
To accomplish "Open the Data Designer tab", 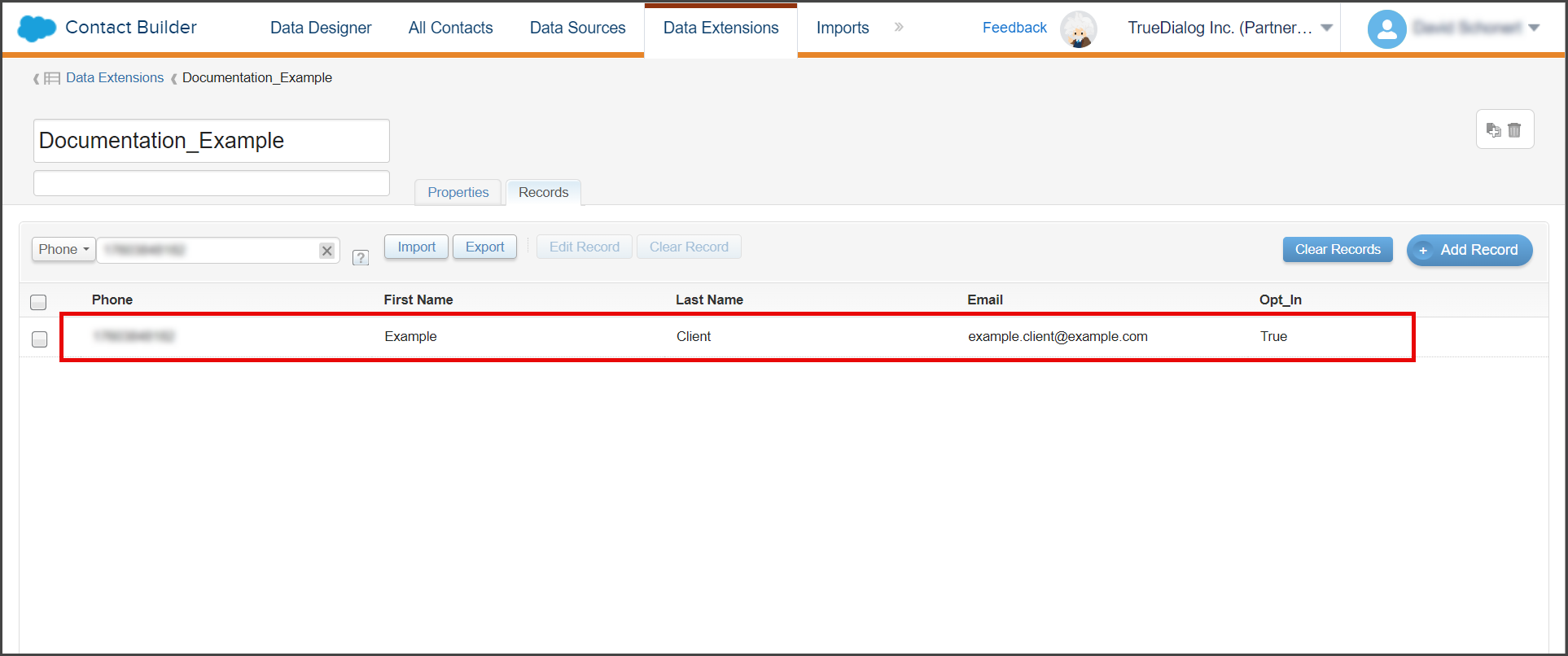I will point(321,28).
